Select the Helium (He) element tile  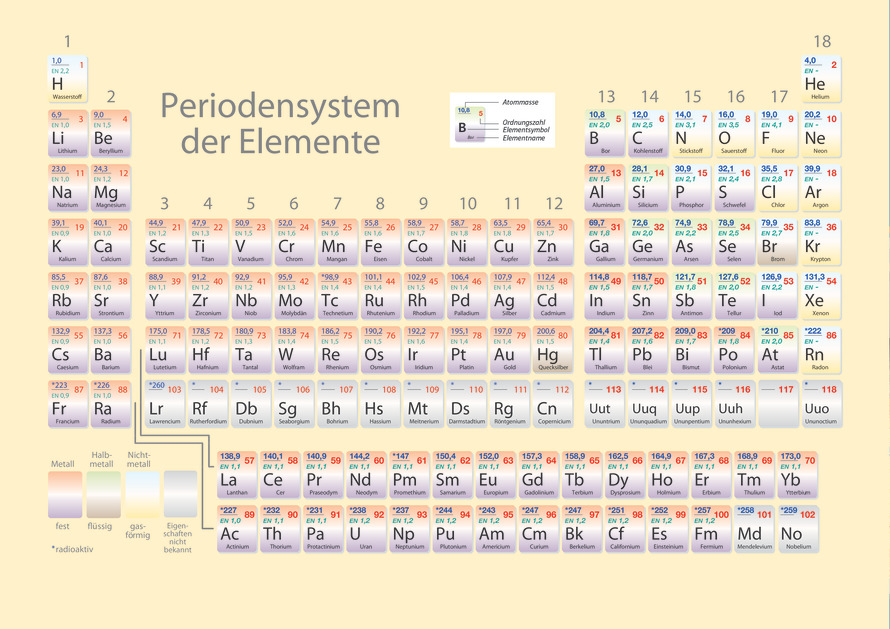point(821,79)
